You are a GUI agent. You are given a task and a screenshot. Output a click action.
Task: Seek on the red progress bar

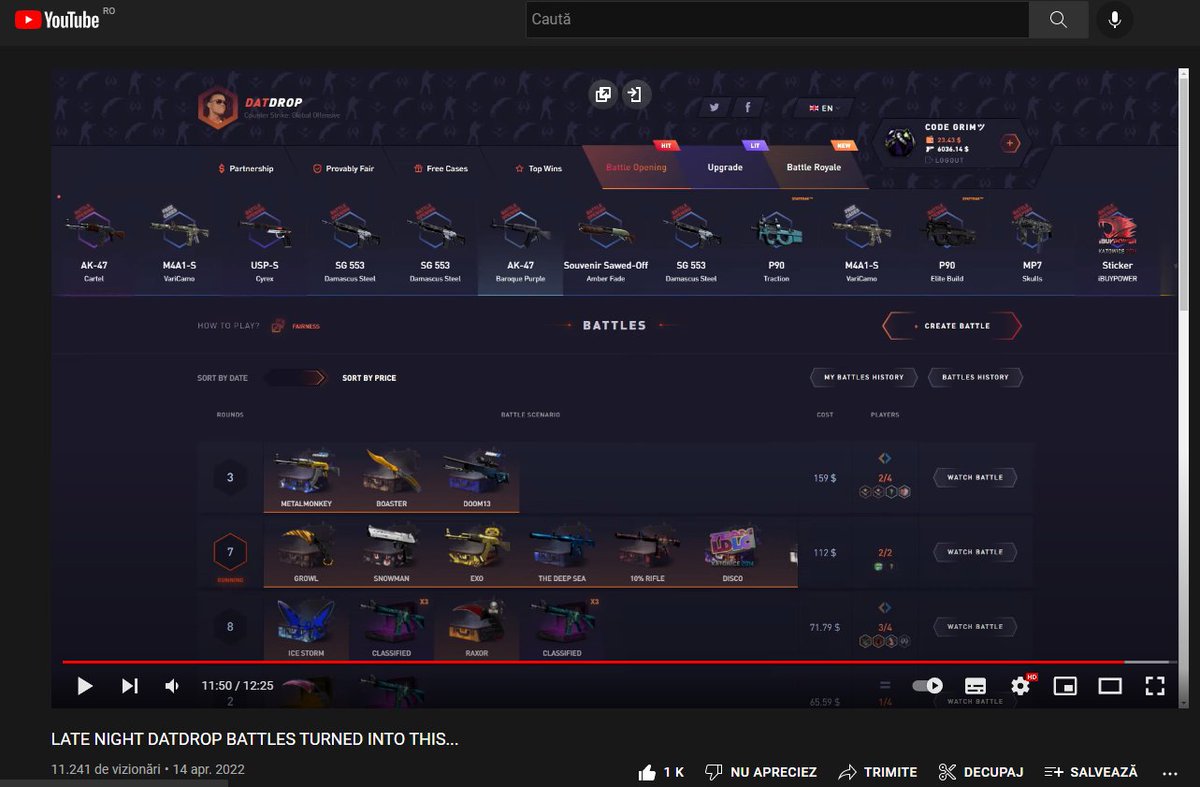coord(618,662)
